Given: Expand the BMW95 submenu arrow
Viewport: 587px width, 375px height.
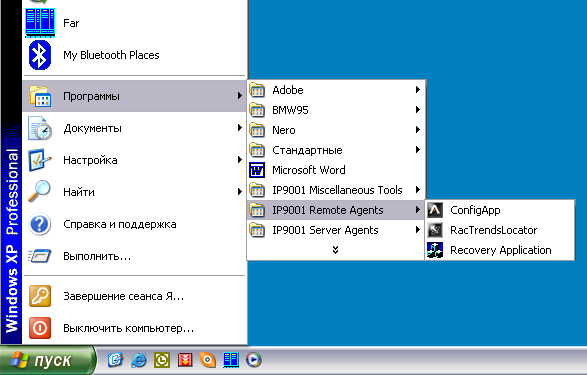Looking at the screenshot, I should coord(418,110).
